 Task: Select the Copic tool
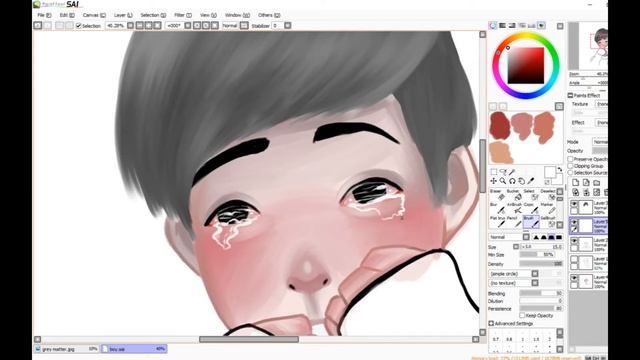tap(531, 208)
